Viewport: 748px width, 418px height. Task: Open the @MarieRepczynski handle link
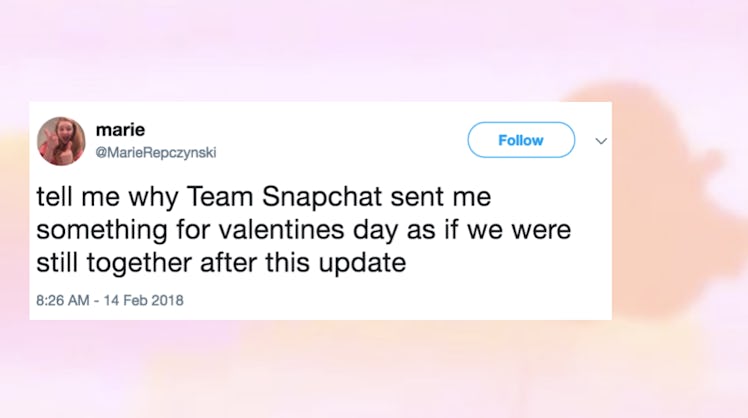click(x=155, y=152)
